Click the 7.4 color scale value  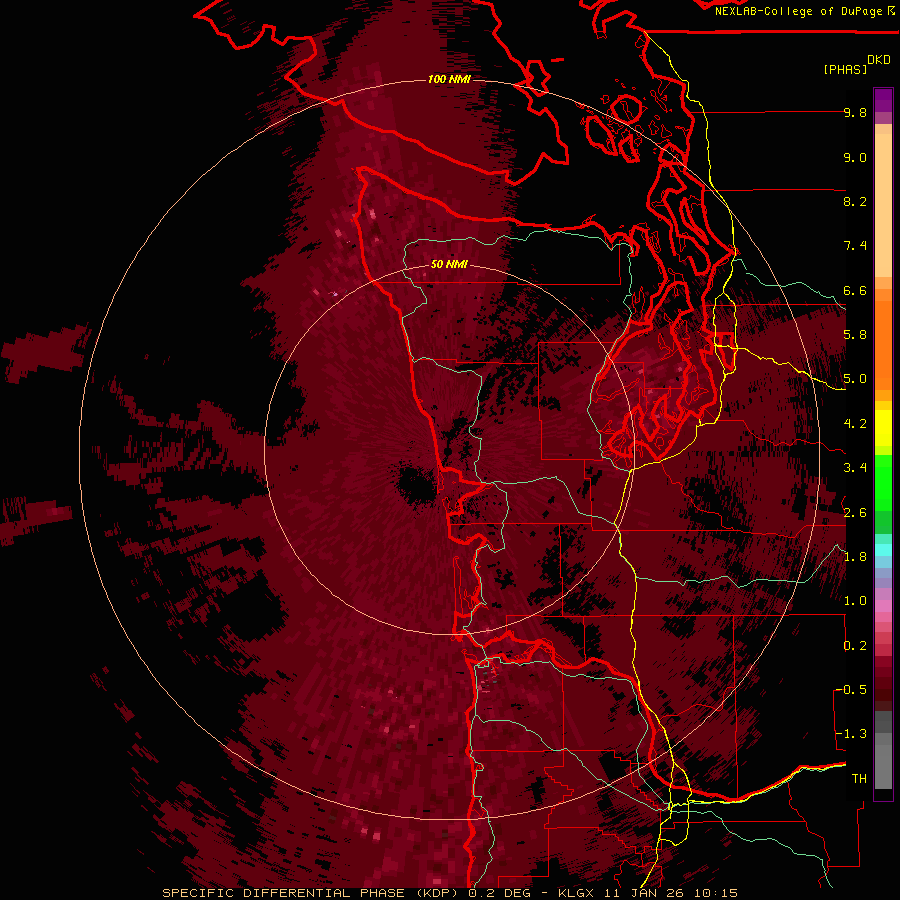(855, 246)
